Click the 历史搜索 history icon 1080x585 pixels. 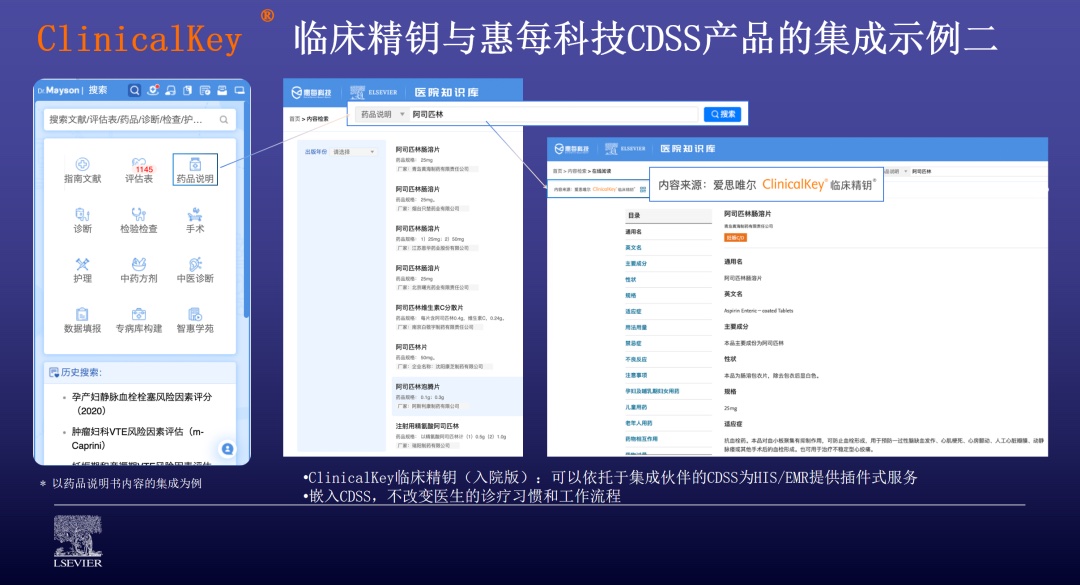click(x=54, y=372)
